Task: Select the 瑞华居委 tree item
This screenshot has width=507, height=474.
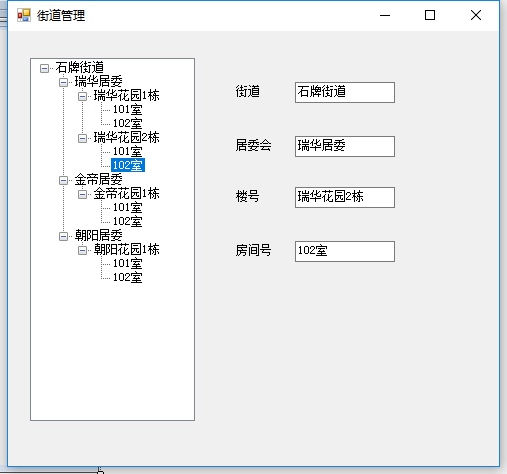Action: [x=98, y=81]
